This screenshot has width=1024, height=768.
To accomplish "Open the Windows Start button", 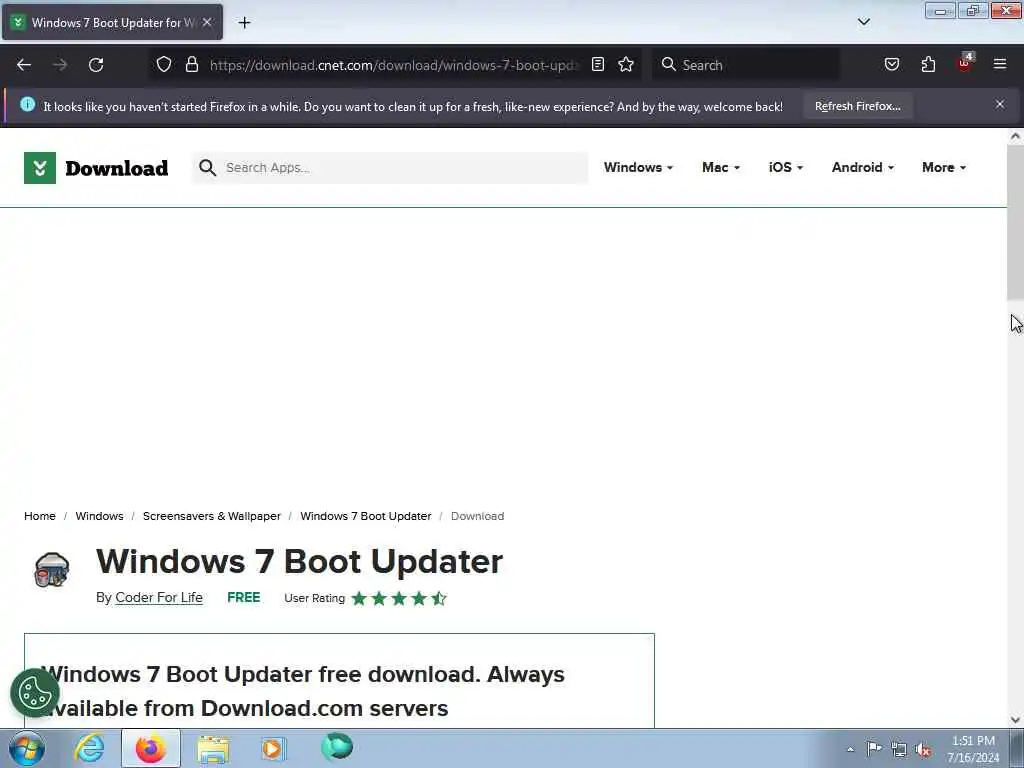I will tap(27, 748).
